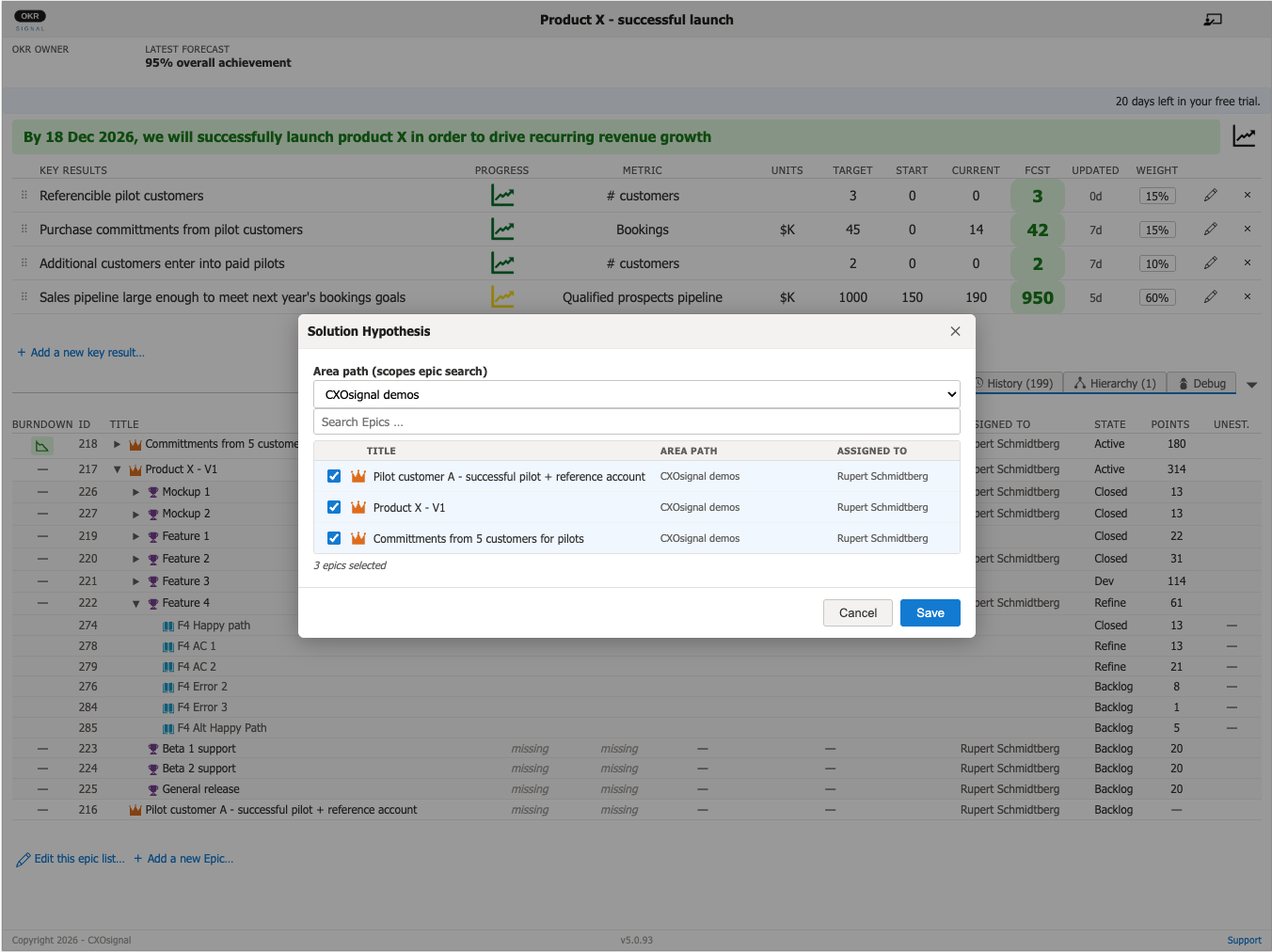Click weight box 10% for Additional customers
This screenshot has height=952, width=1272.
click(x=1157, y=264)
